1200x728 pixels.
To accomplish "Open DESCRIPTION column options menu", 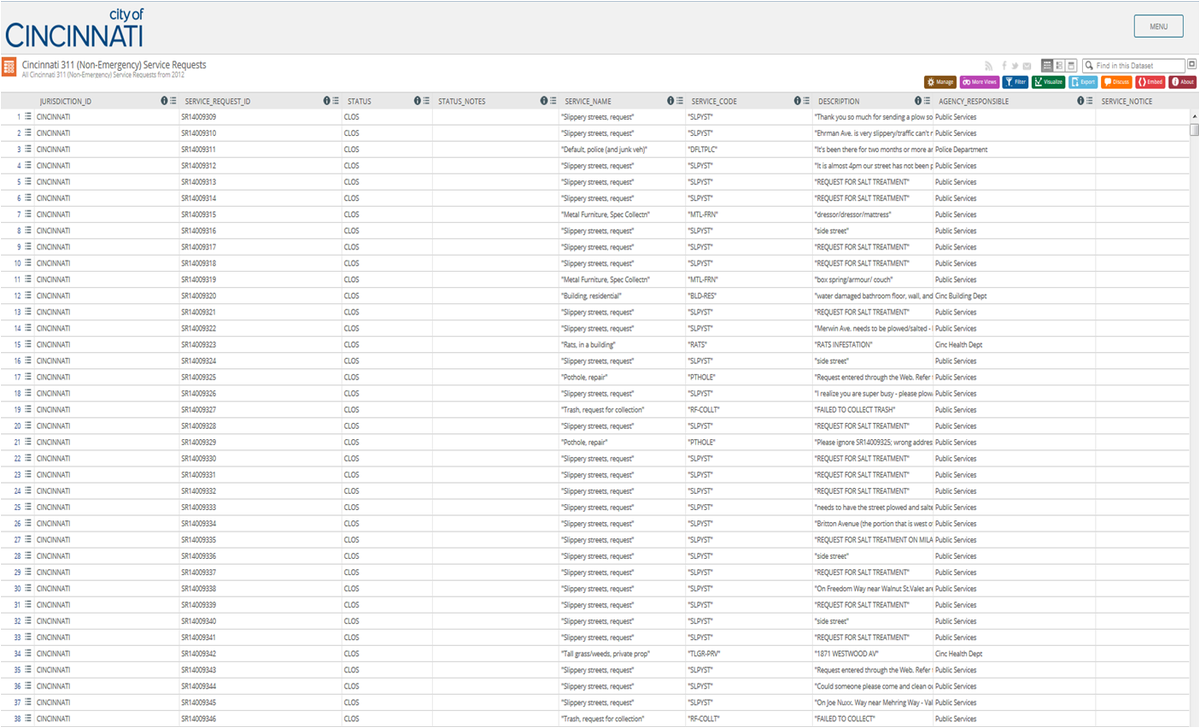I will pos(926,101).
